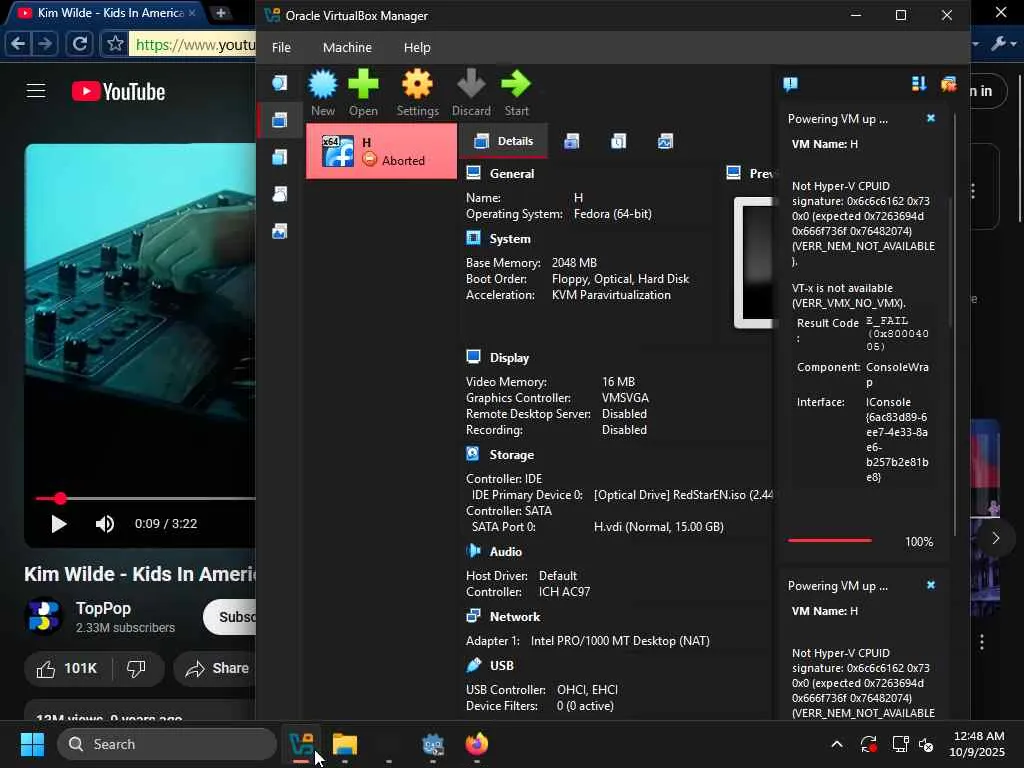
Task: Click the Share button on YouTube
Action: coord(216,669)
